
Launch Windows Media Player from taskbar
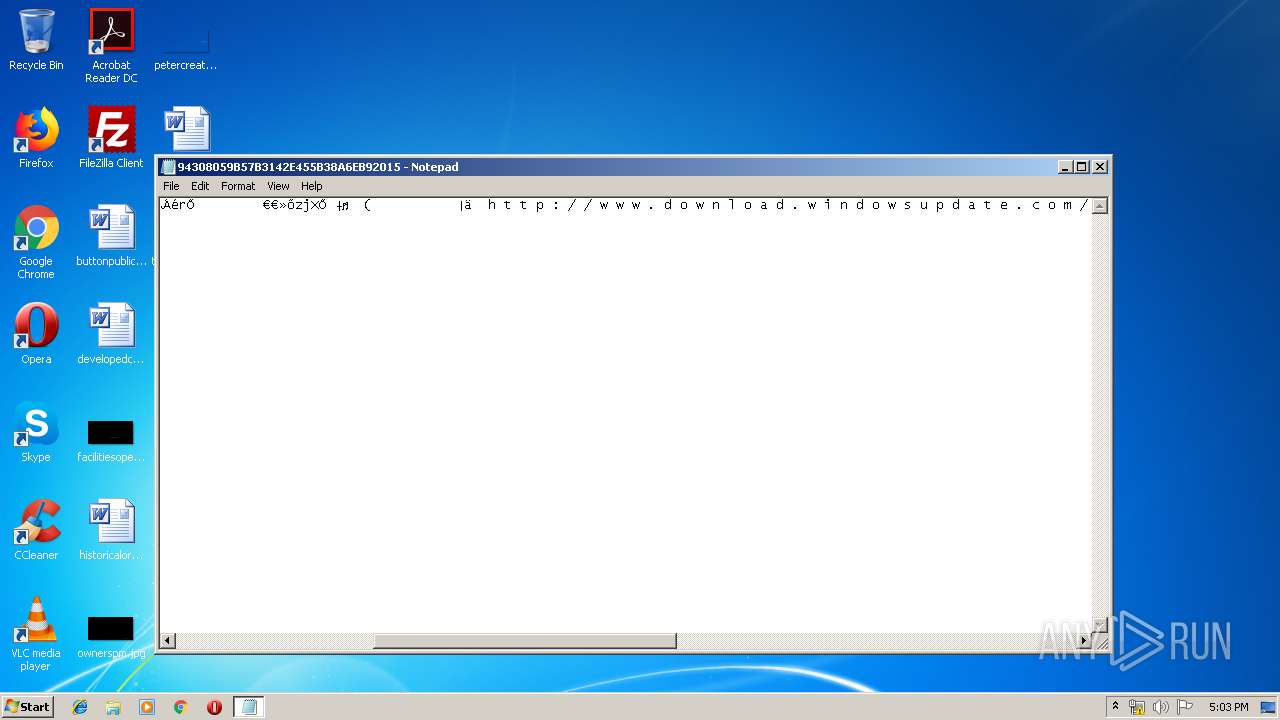pyautogui.click(x=147, y=707)
